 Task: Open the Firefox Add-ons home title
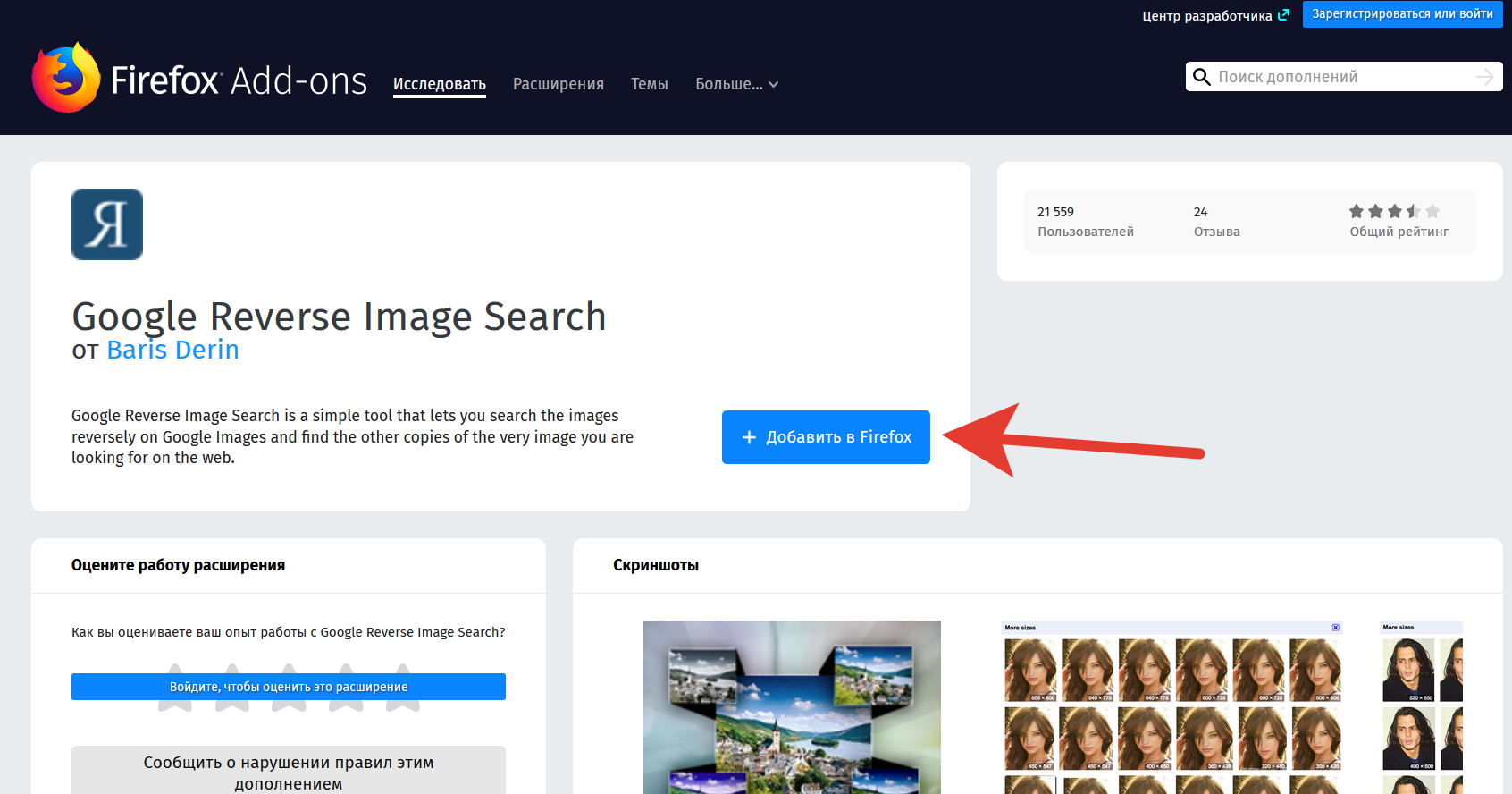click(239, 80)
